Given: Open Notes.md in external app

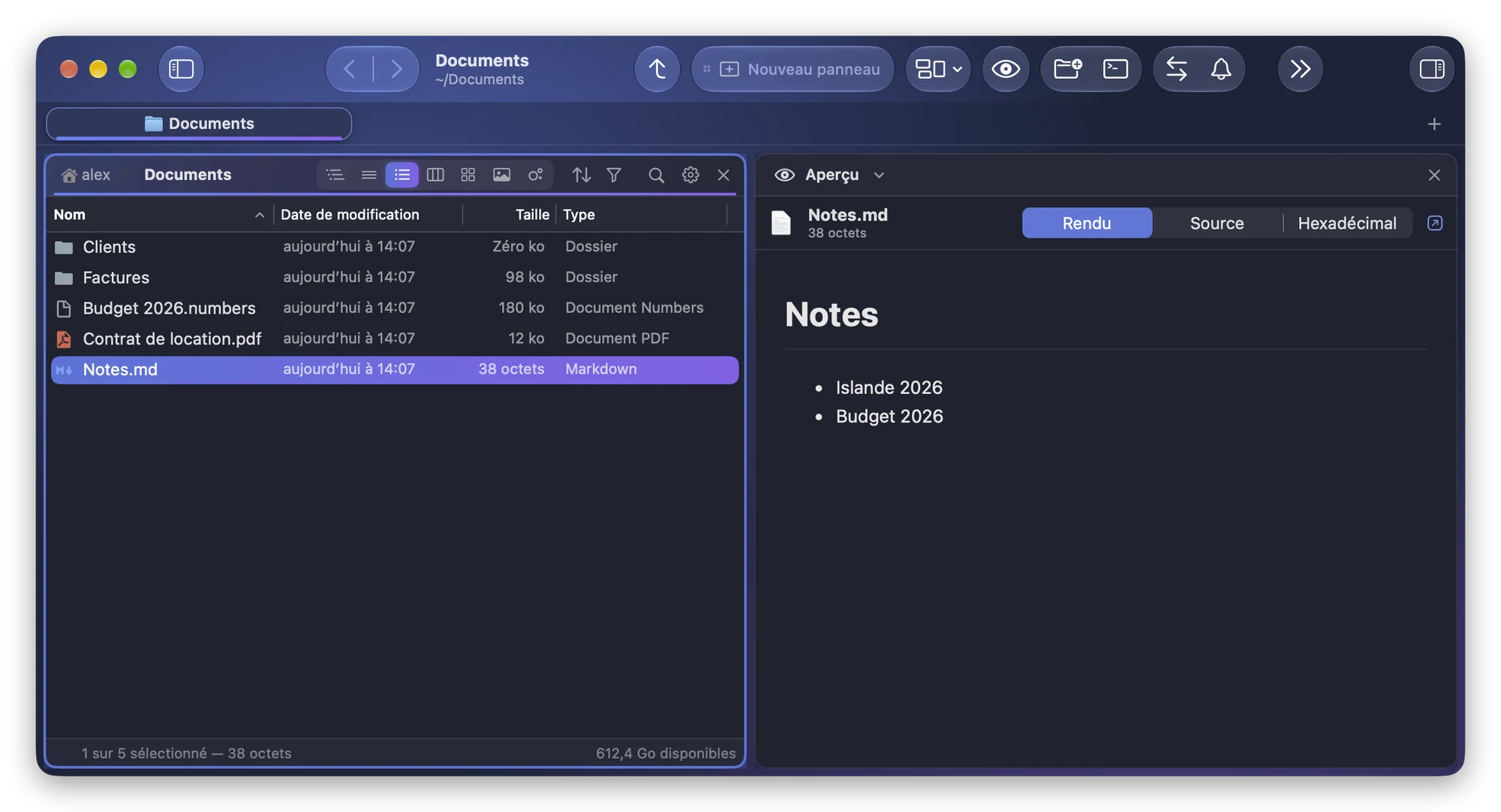Looking at the screenshot, I should pyautogui.click(x=1434, y=223).
